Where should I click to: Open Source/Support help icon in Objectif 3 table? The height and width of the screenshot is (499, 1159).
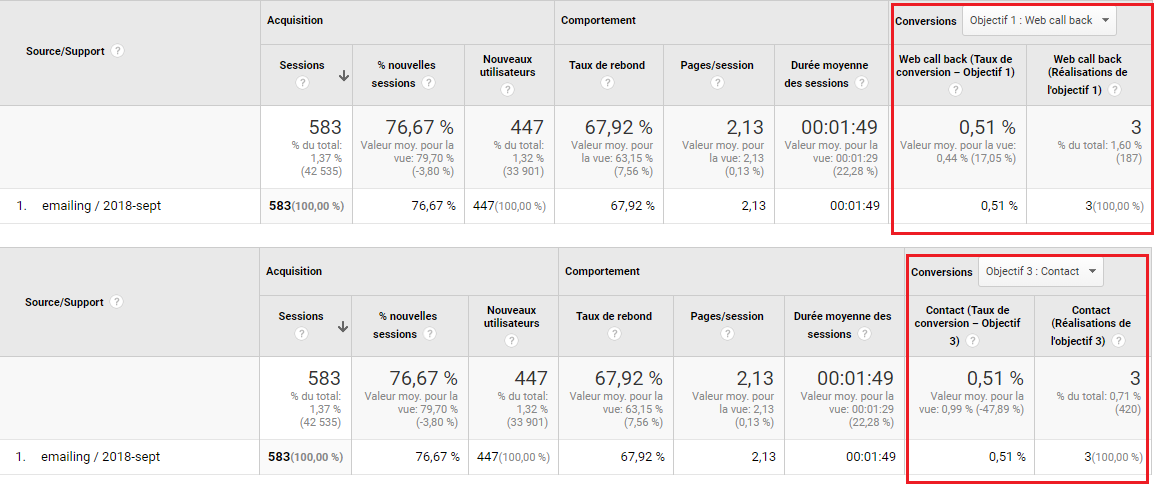116,302
